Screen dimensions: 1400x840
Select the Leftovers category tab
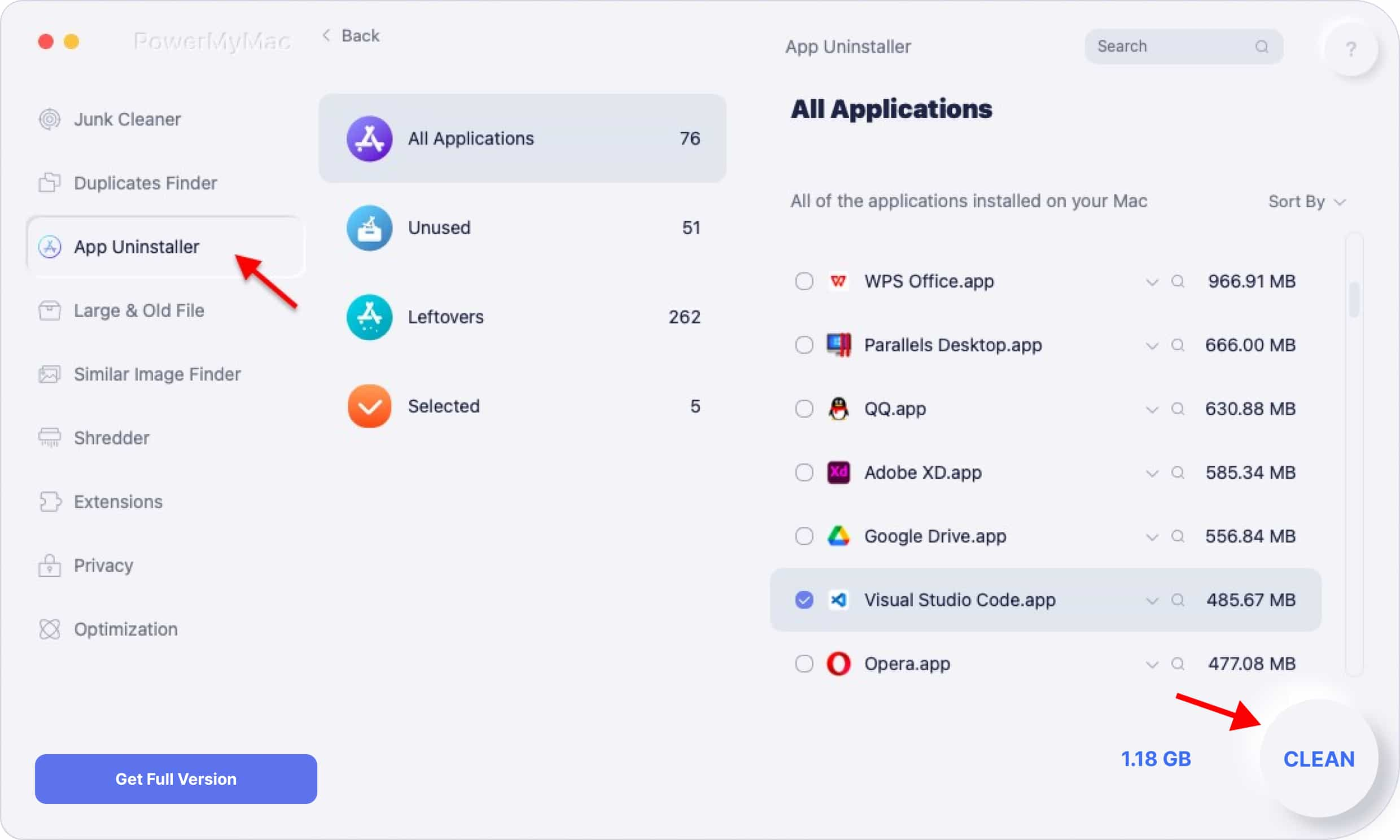pos(521,316)
